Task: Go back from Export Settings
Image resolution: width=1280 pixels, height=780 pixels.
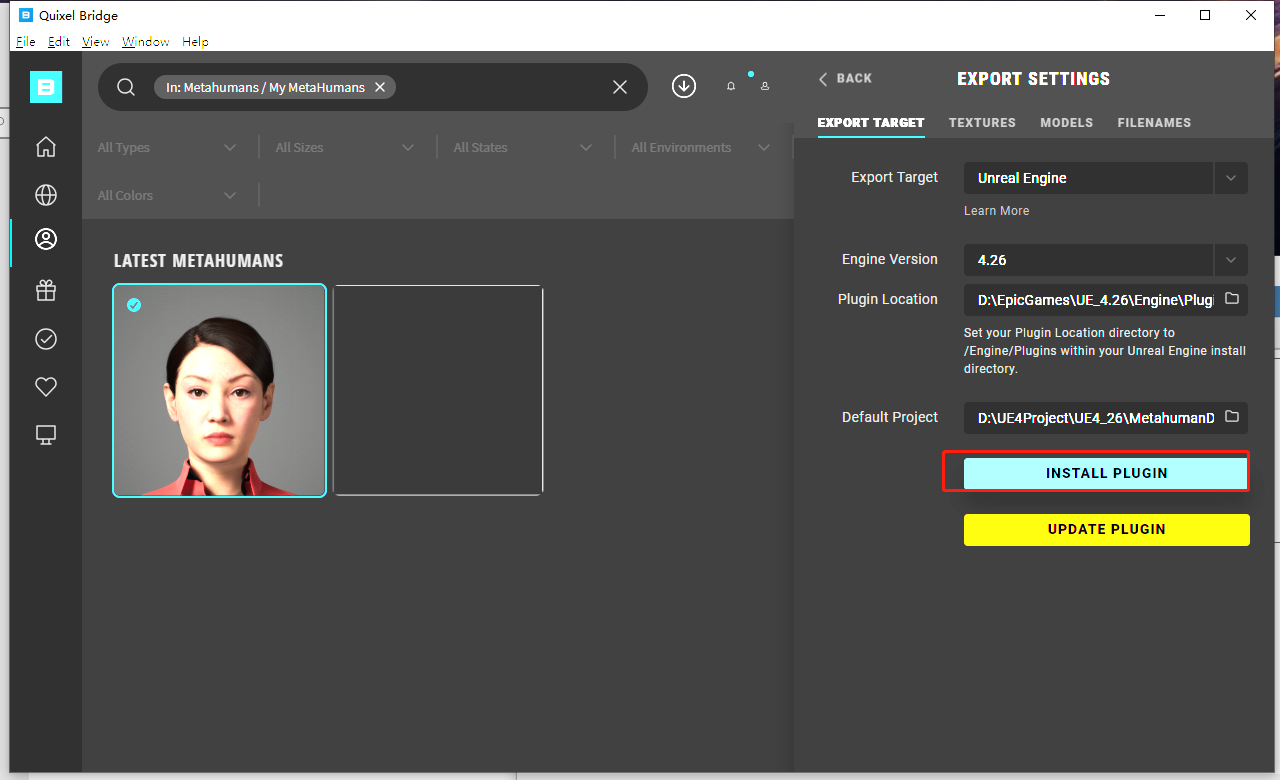Action: [845, 78]
